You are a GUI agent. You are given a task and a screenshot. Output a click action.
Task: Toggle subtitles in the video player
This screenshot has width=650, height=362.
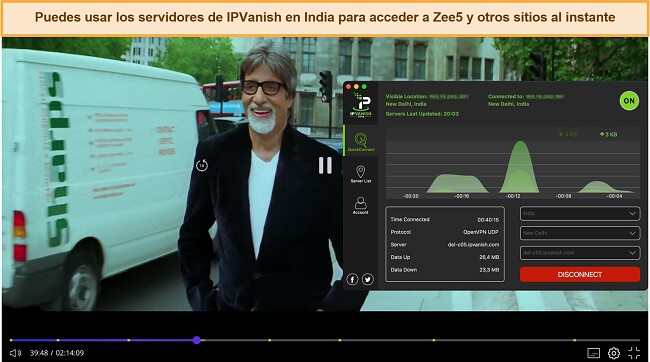click(x=594, y=353)
